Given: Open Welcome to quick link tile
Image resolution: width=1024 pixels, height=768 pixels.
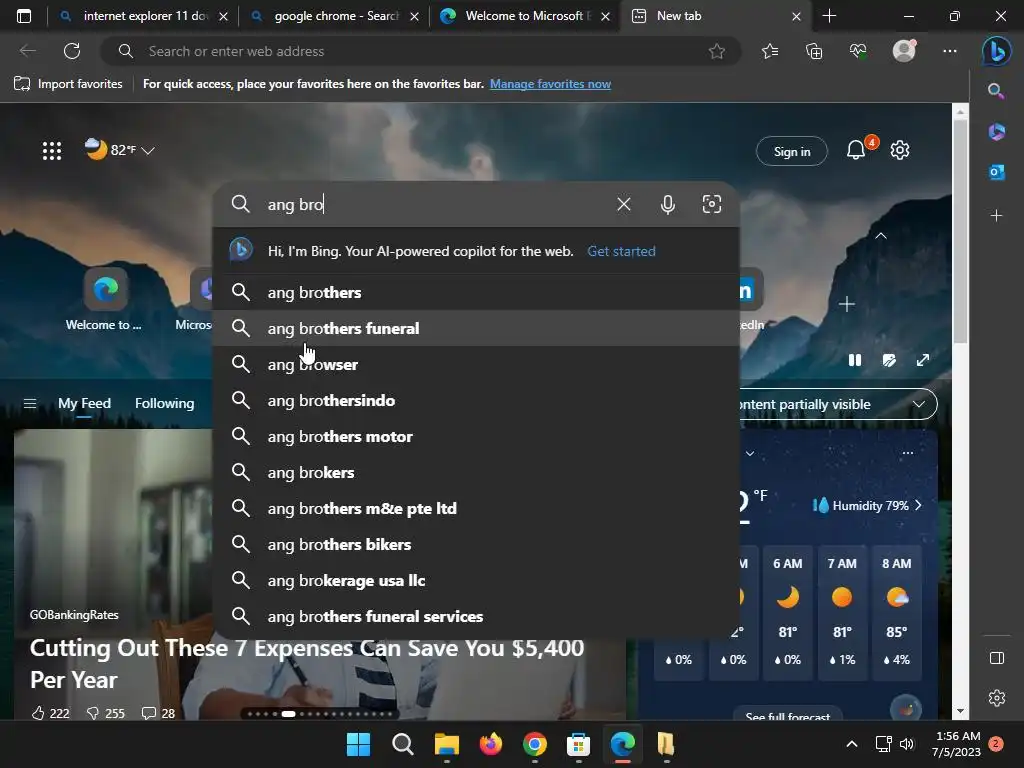Looking at the screenshot, I should click(x=104, y=300).
